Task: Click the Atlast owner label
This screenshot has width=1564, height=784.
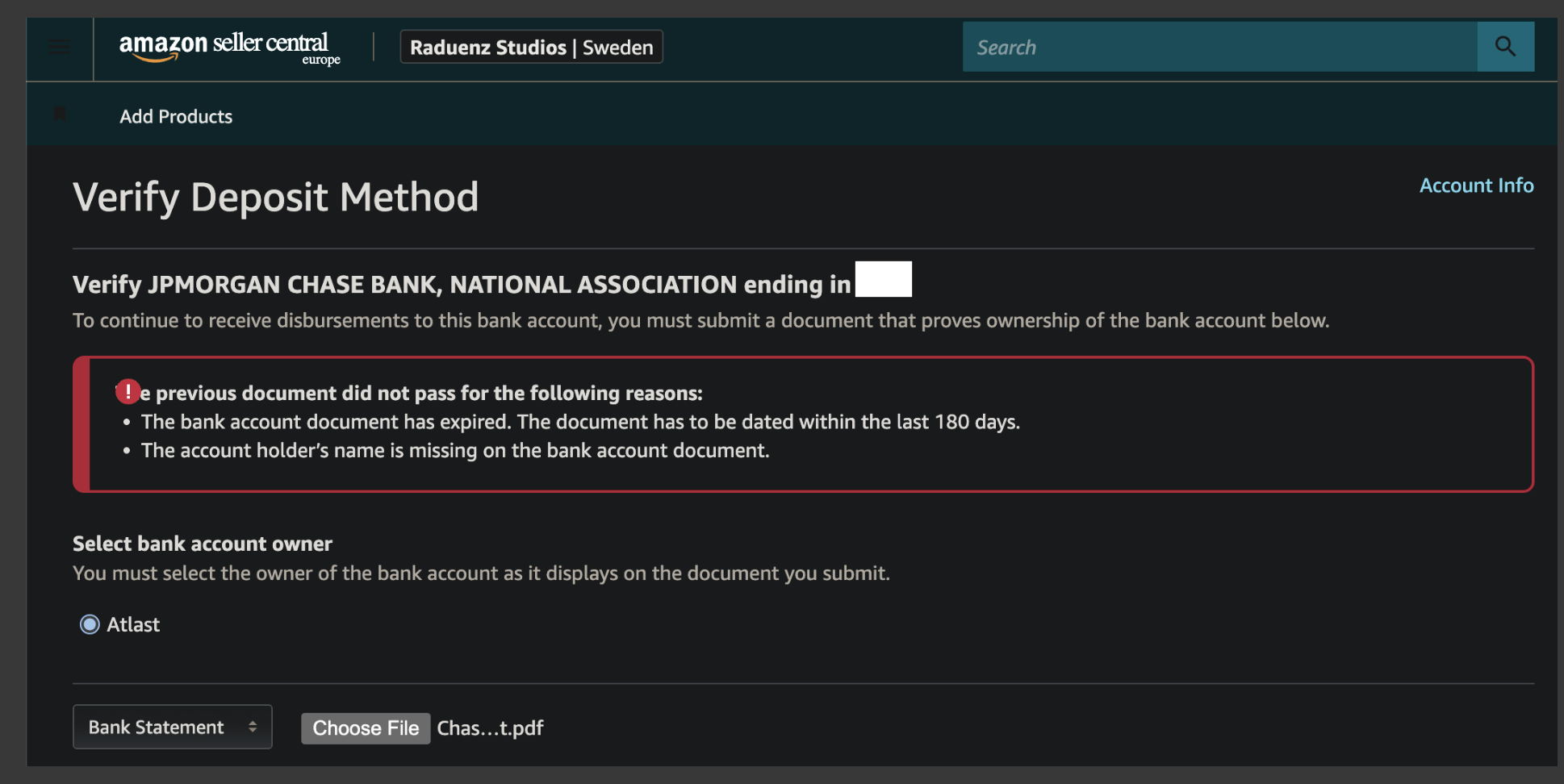Action: tap(133, 625)
